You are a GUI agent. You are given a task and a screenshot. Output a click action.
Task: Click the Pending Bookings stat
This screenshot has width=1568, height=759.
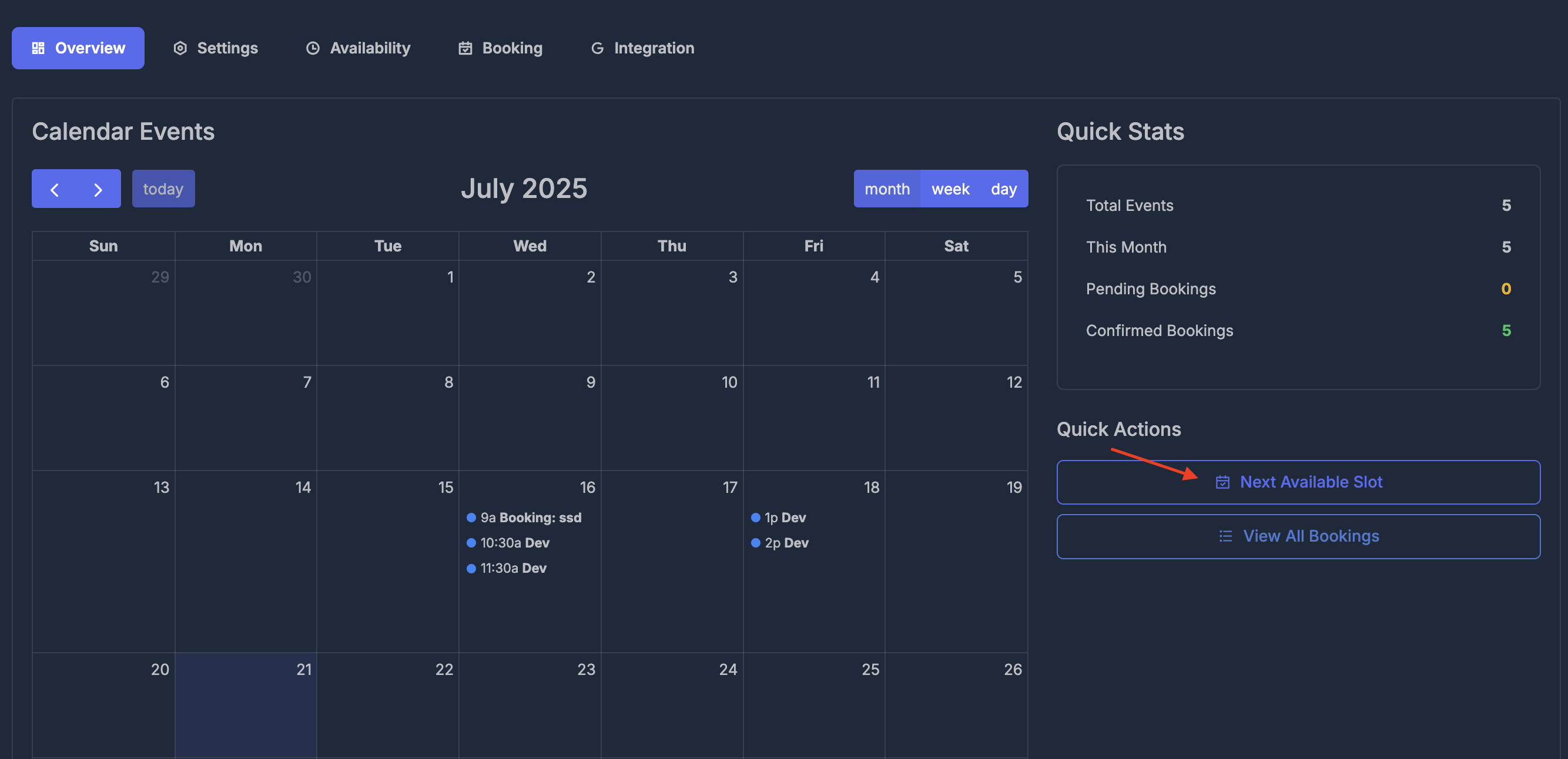1298,289
